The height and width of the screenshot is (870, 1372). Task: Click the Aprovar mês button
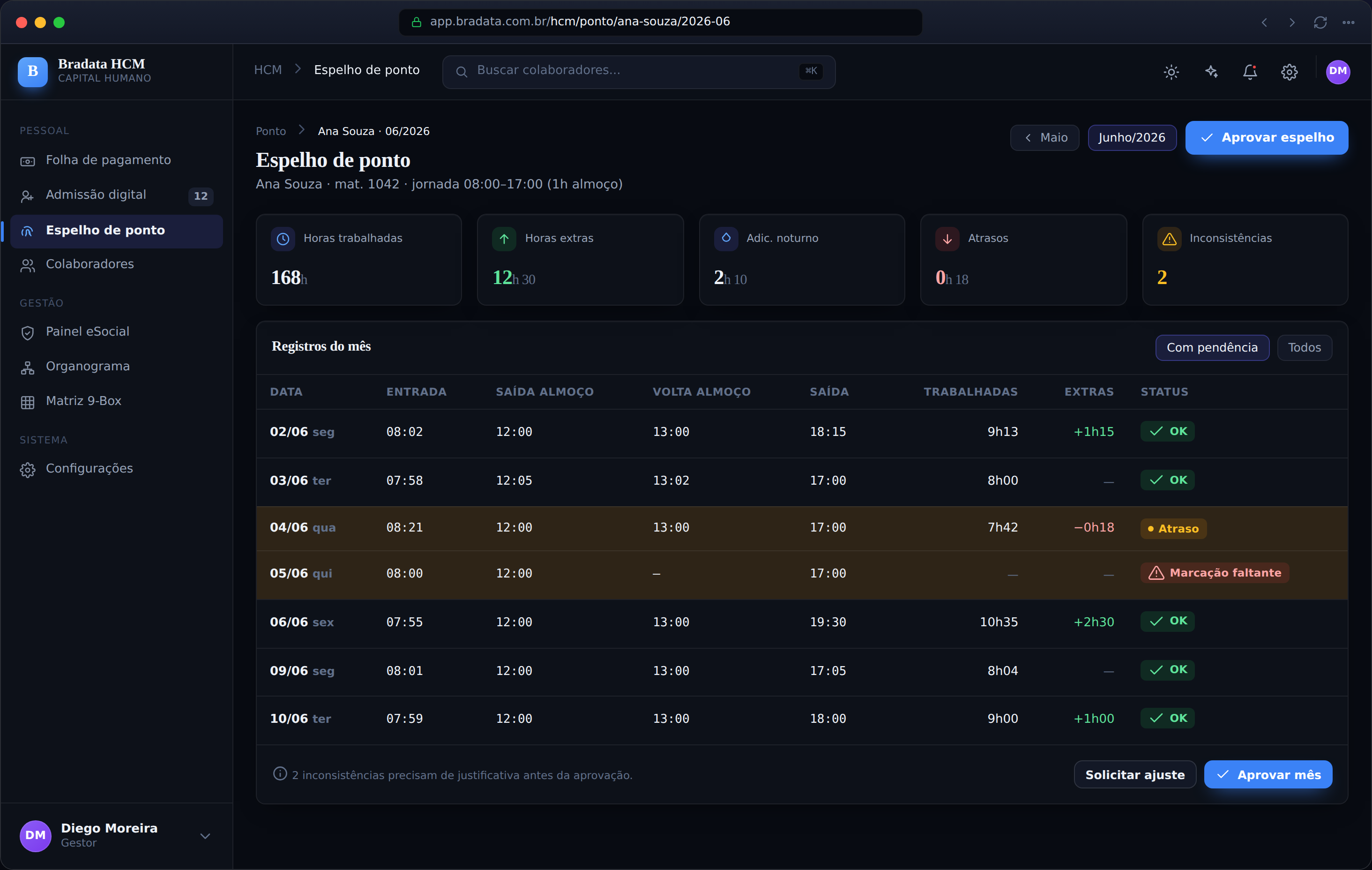[x=1268, y=775]
